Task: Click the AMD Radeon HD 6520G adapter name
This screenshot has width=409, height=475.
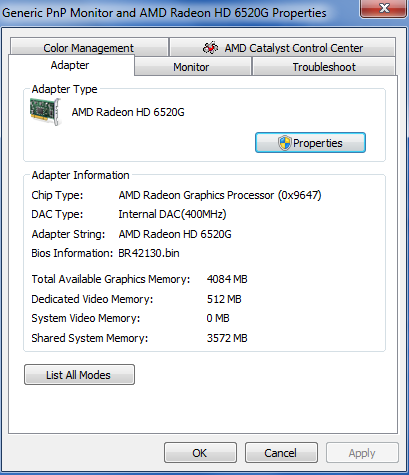Action: [128, 112]
